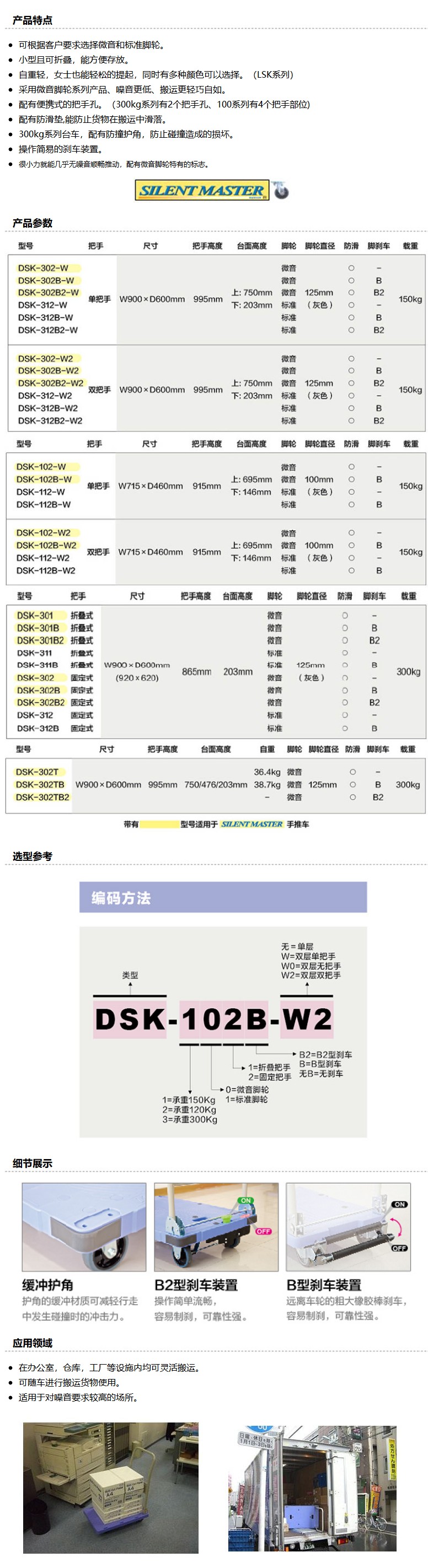This screenshot has height=1568, width=428.
Task: Click the black OFF label on B-type brake photo
Action: point(399,1248)
